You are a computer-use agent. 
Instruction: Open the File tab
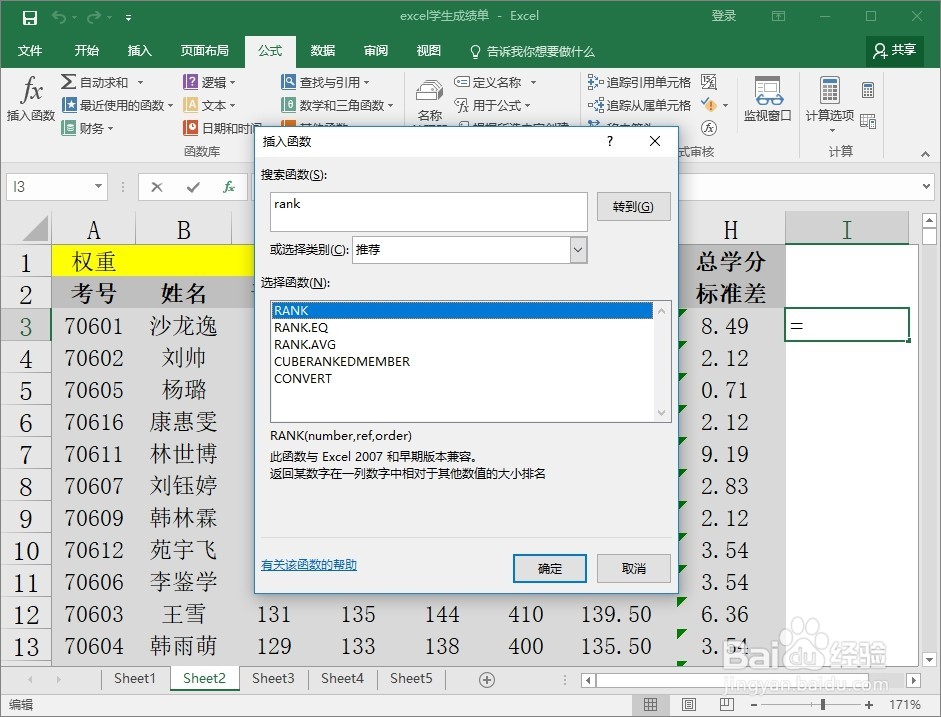tap(30, 51)
